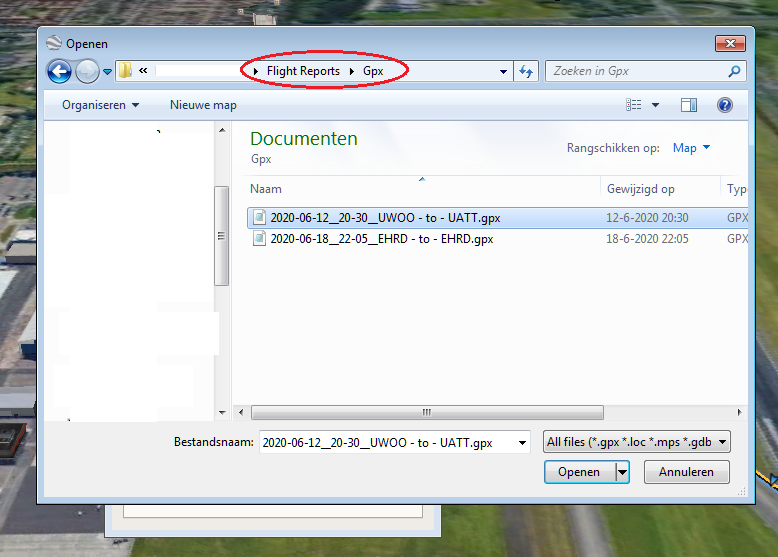This screenshot has width=778, height=557.
Task: Expand the arrow before Gpx breadcrumb
Action: click(352, 71)
